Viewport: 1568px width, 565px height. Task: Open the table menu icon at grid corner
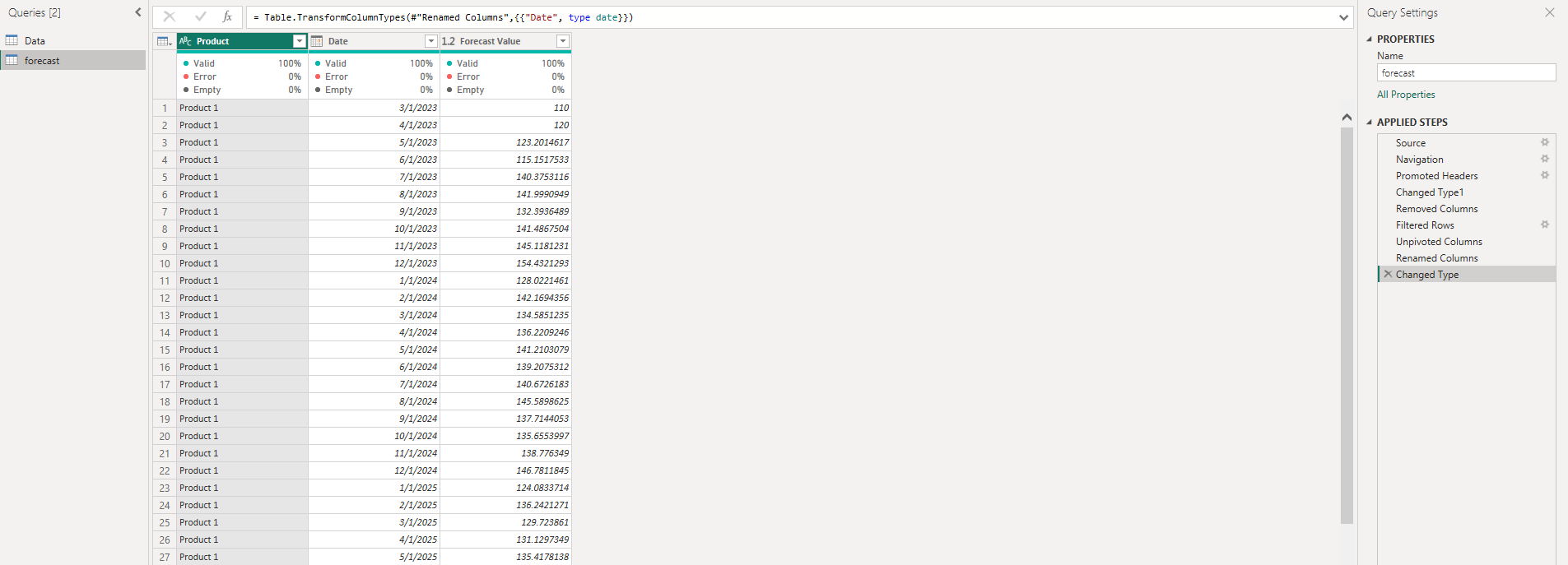click(165, 41)
